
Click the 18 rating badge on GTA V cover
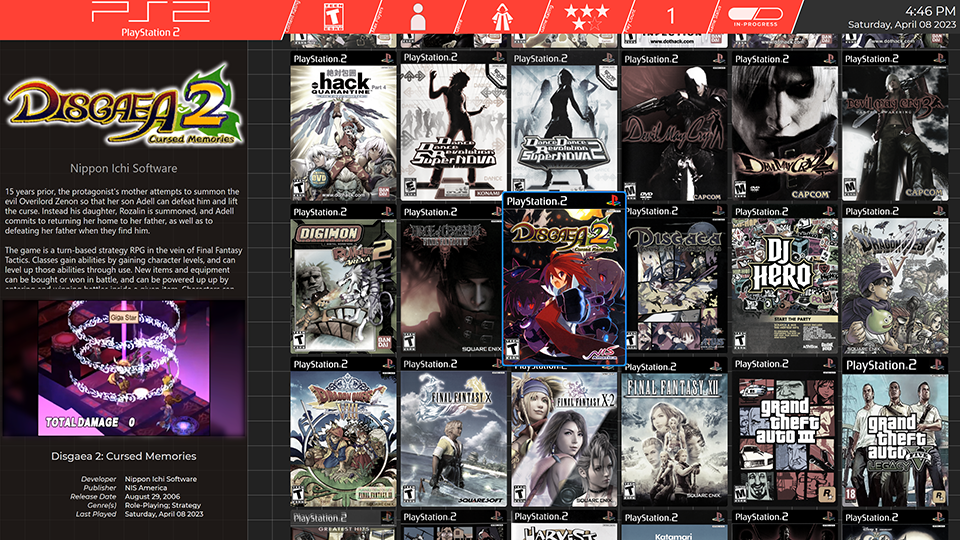851,494
